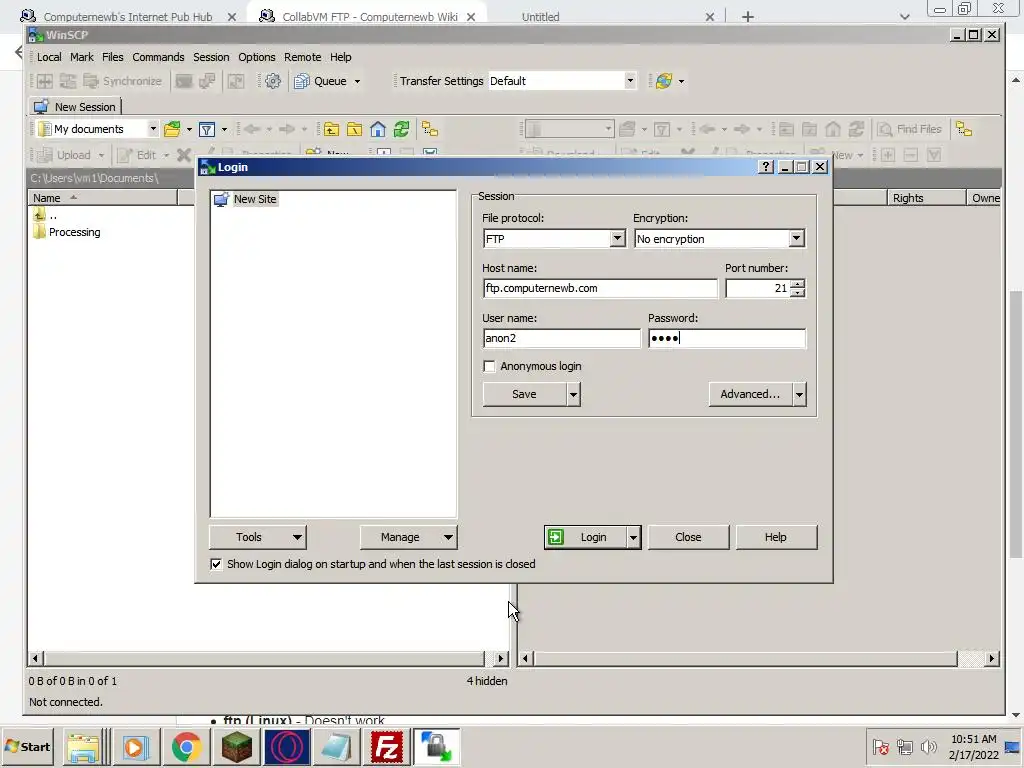
Task: Open Google Chrome from taskbar
Action: point(186,747)
